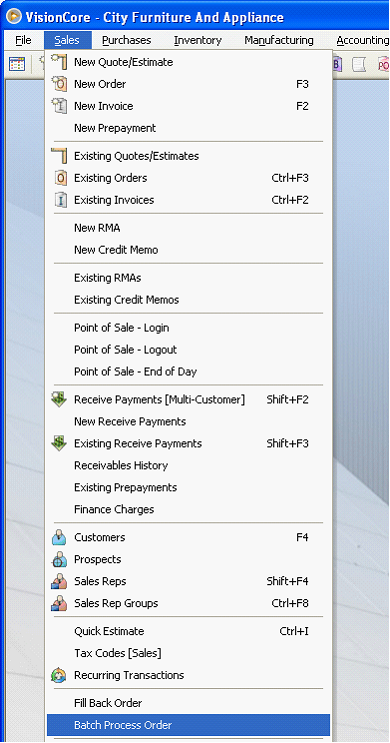Choose New Receive Payments
Viewport: 390px width, 743px height.
click(x=188, y=421)
